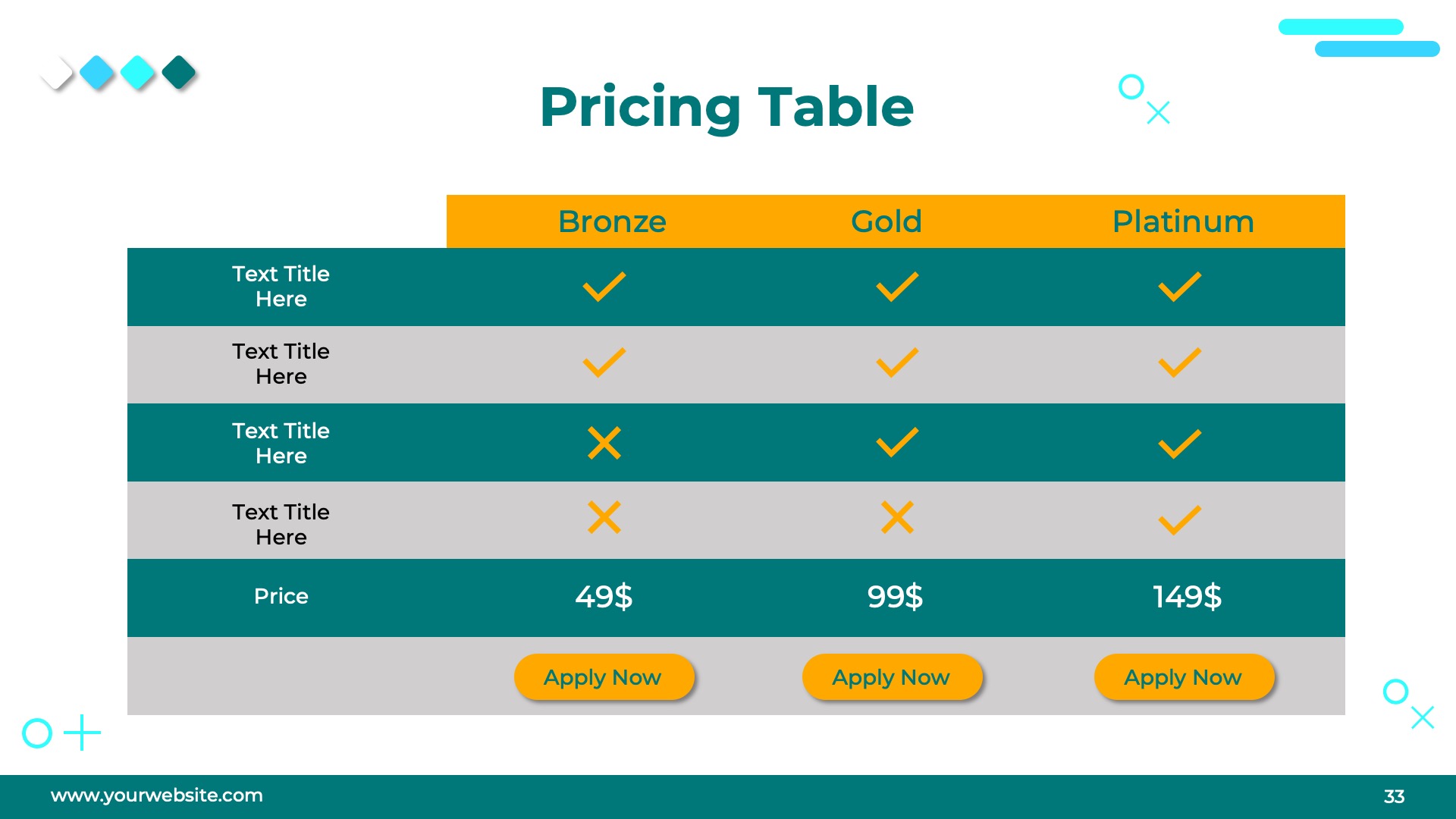Screen dimensions: 1456x819
Task: Click the Gold X mark in fourth row
Action: pyautogui.click(x=897, y=517)
